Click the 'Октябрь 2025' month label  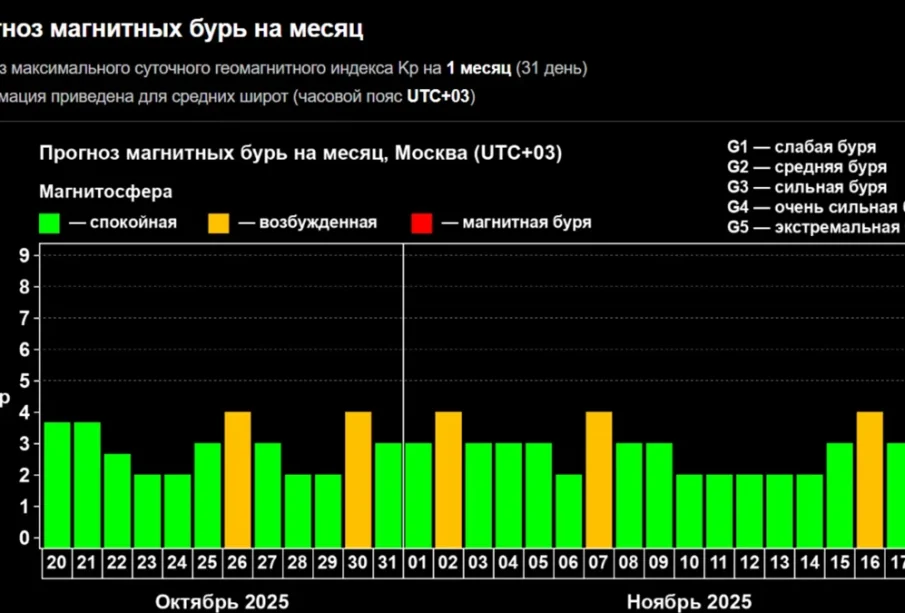[222, 601]
